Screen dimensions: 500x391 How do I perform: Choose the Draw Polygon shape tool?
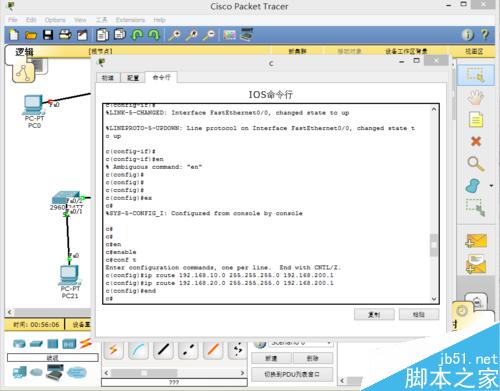pyautogui.click(x=473, y=186)
